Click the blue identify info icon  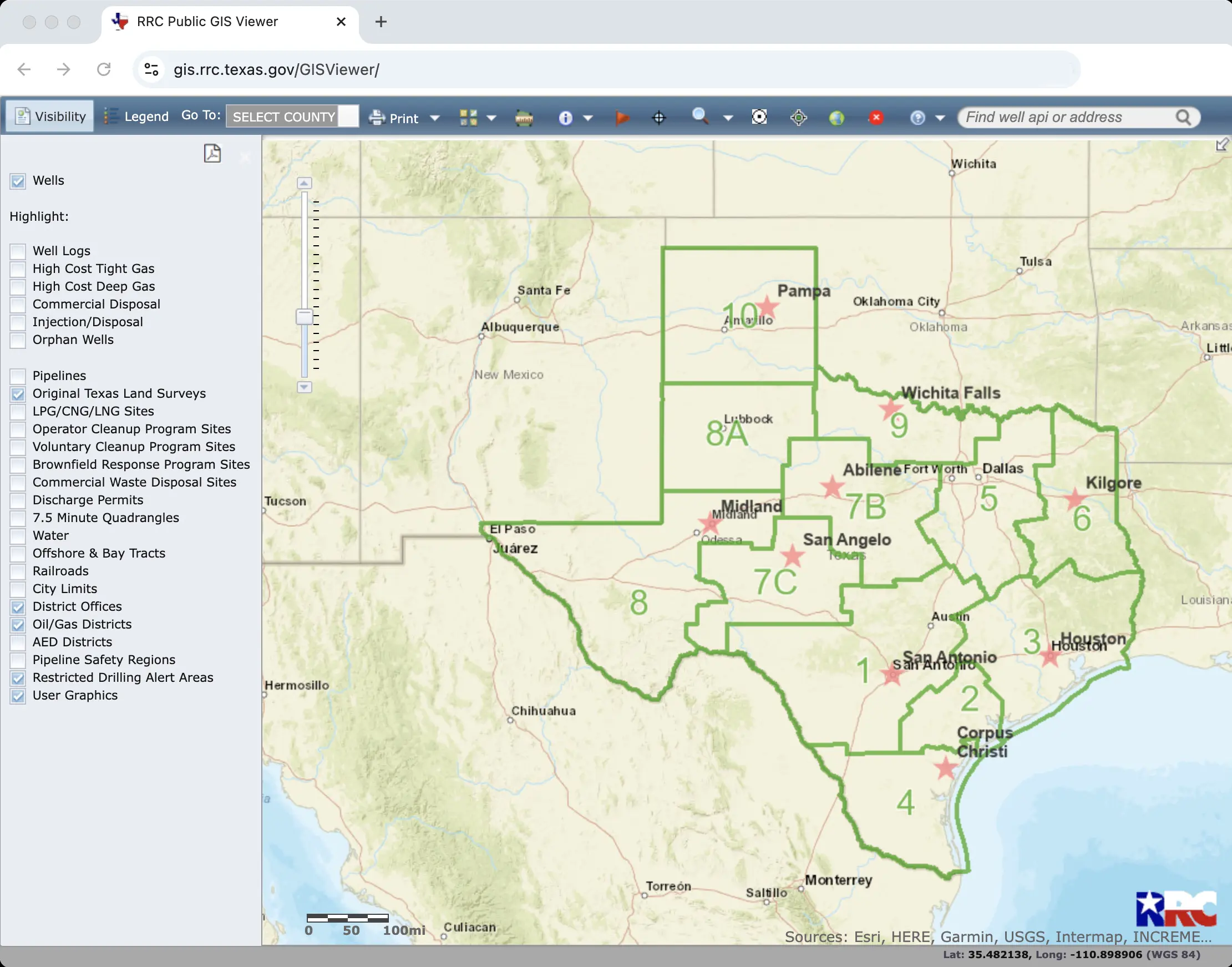click(565, 118)
